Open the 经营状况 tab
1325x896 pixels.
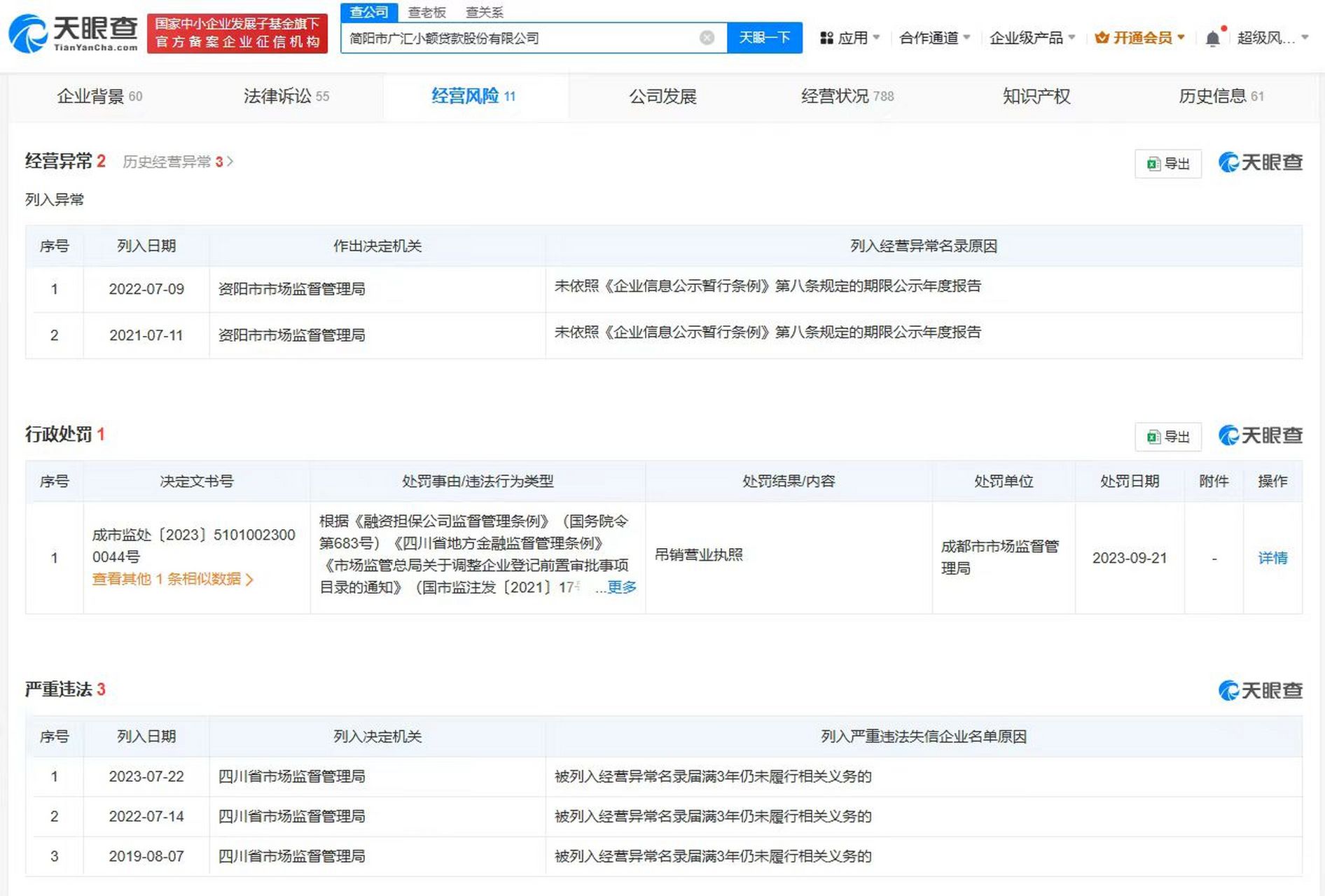tap(847, 96)
